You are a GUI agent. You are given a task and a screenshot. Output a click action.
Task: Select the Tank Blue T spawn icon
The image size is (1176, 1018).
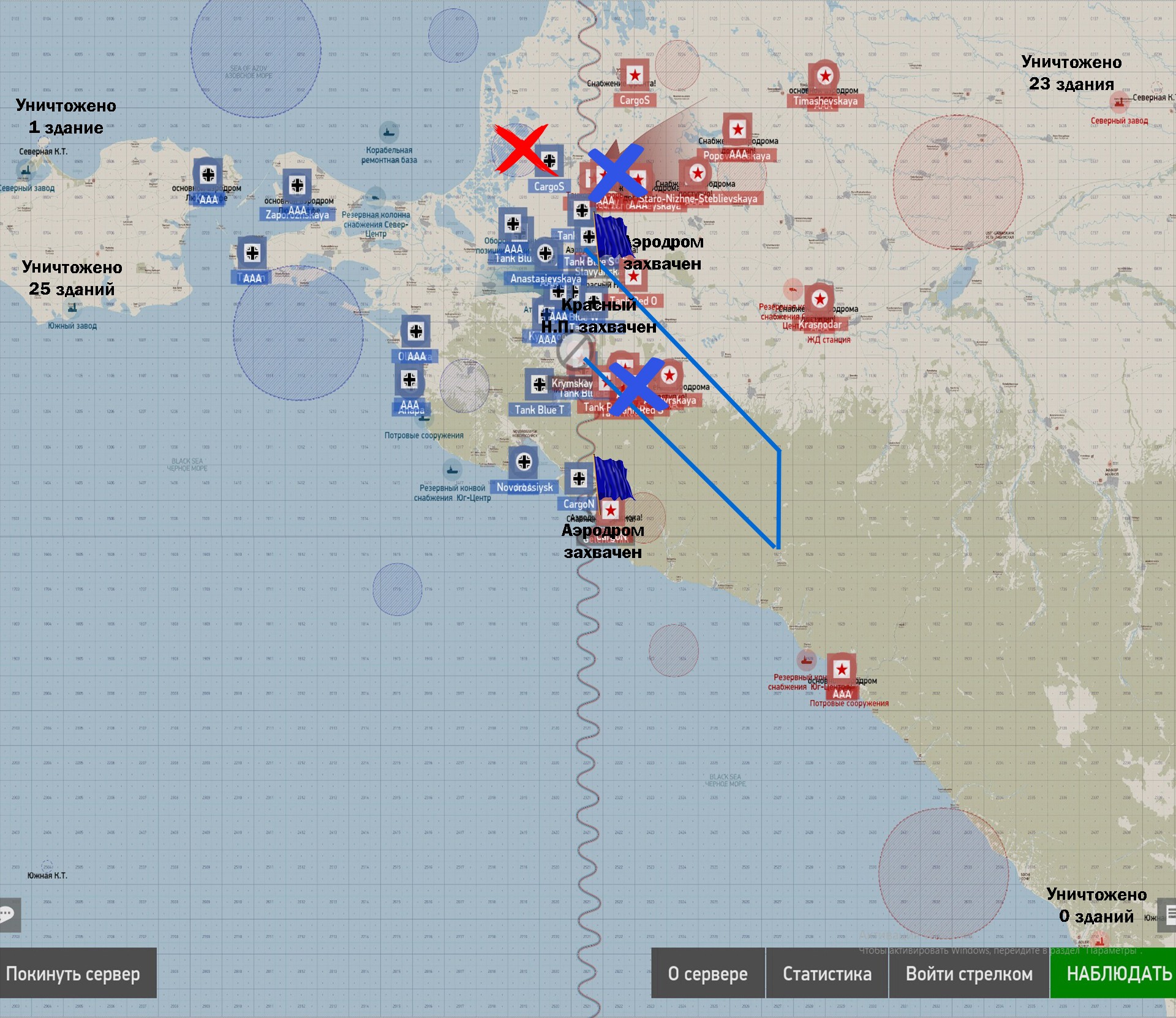click(539, 385)
